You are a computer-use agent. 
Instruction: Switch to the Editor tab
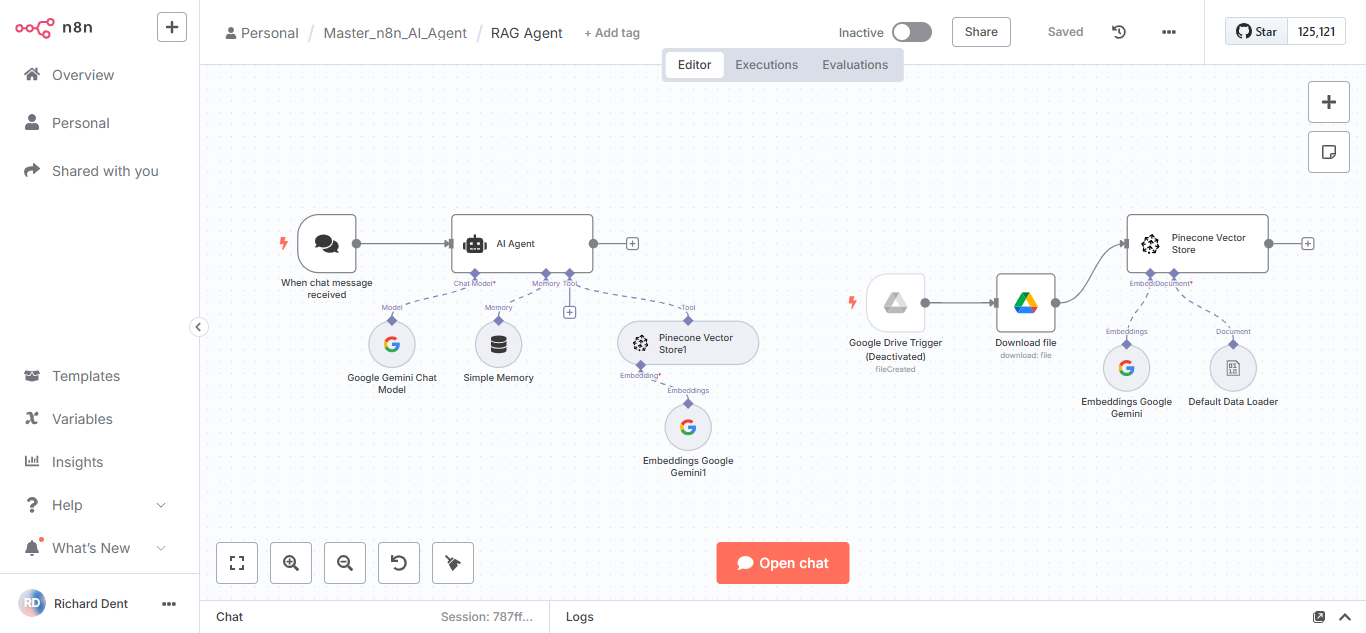pos(694,65)
